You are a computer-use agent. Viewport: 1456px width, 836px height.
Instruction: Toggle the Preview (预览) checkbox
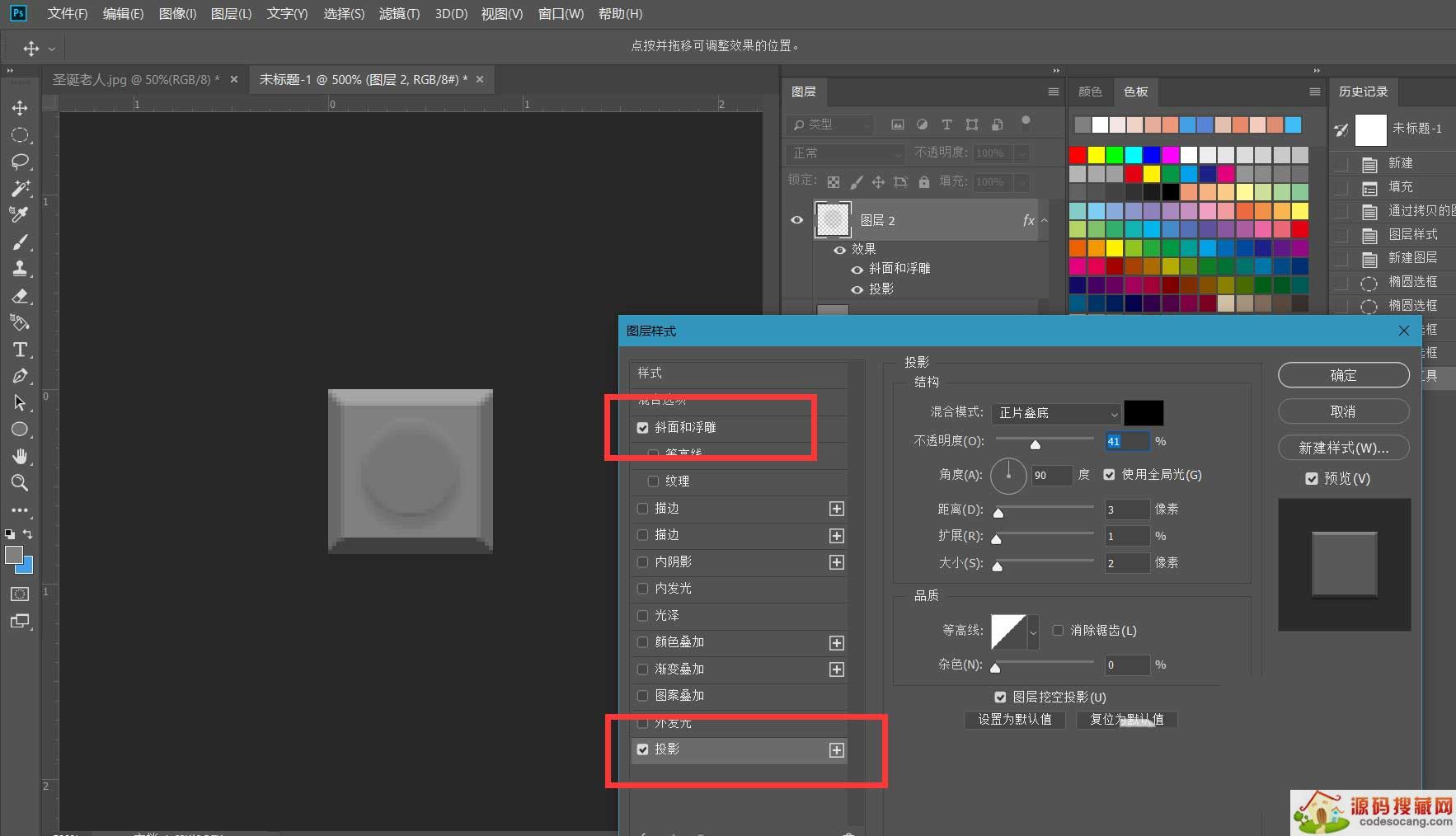click(1312, 479)
